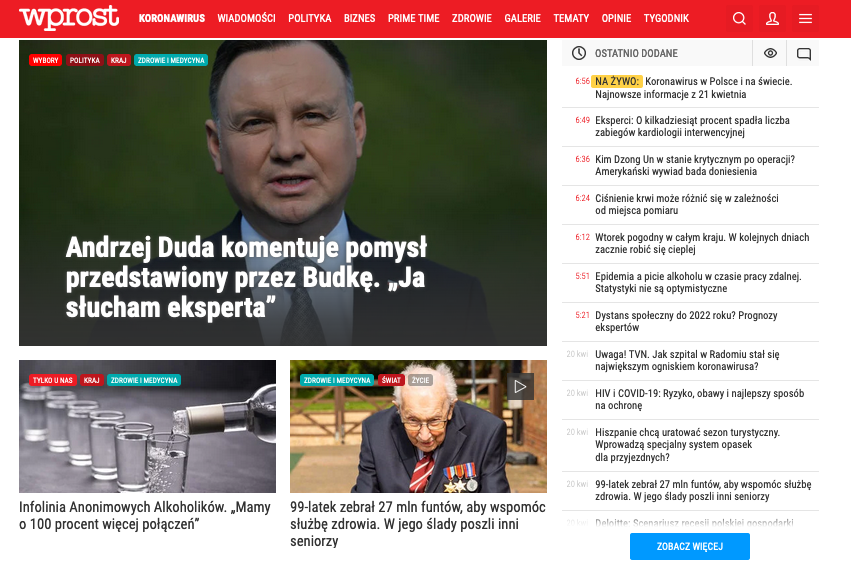This screenshot has width=851, height=567.
Task: Click the user account icon
Action: [x=772, y=18]
